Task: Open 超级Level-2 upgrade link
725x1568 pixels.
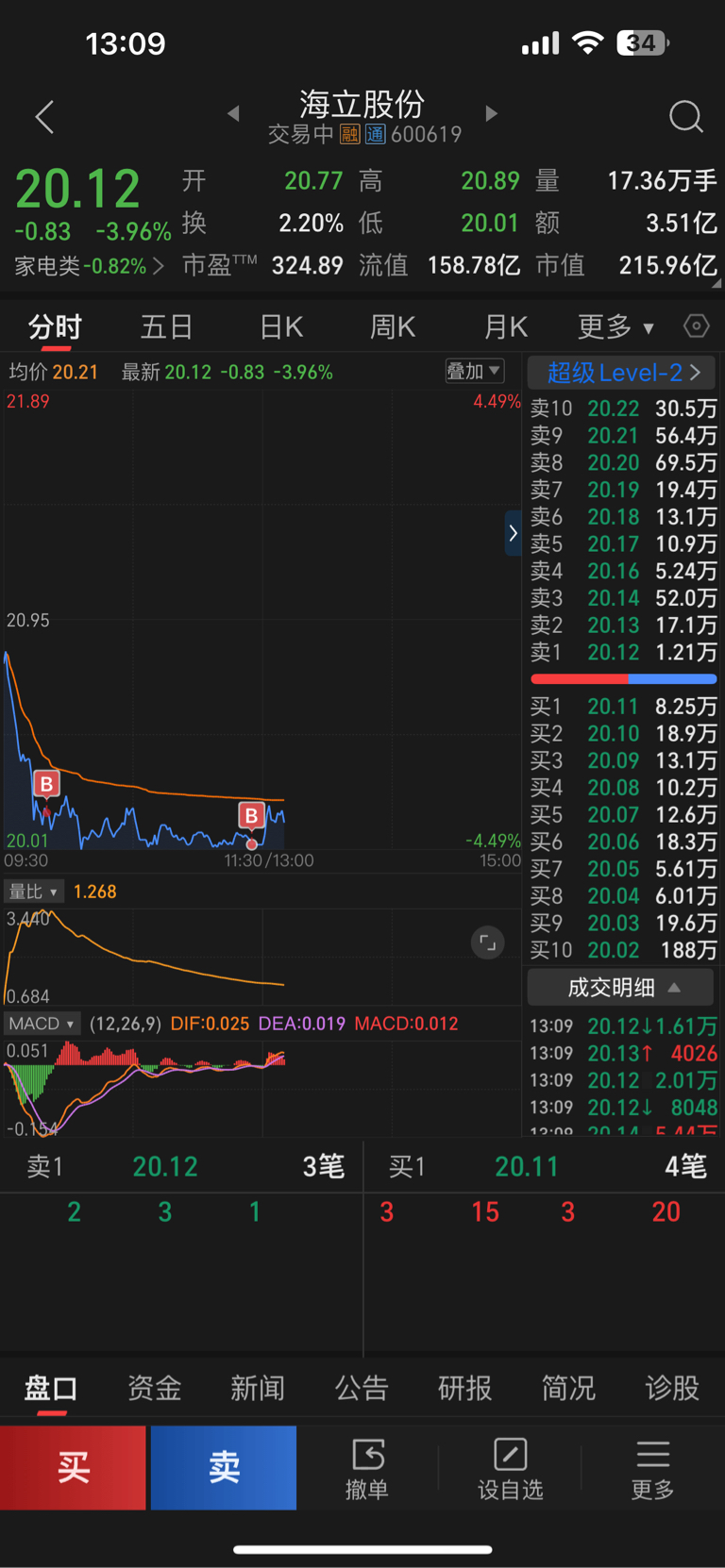Action: point(622,373)
